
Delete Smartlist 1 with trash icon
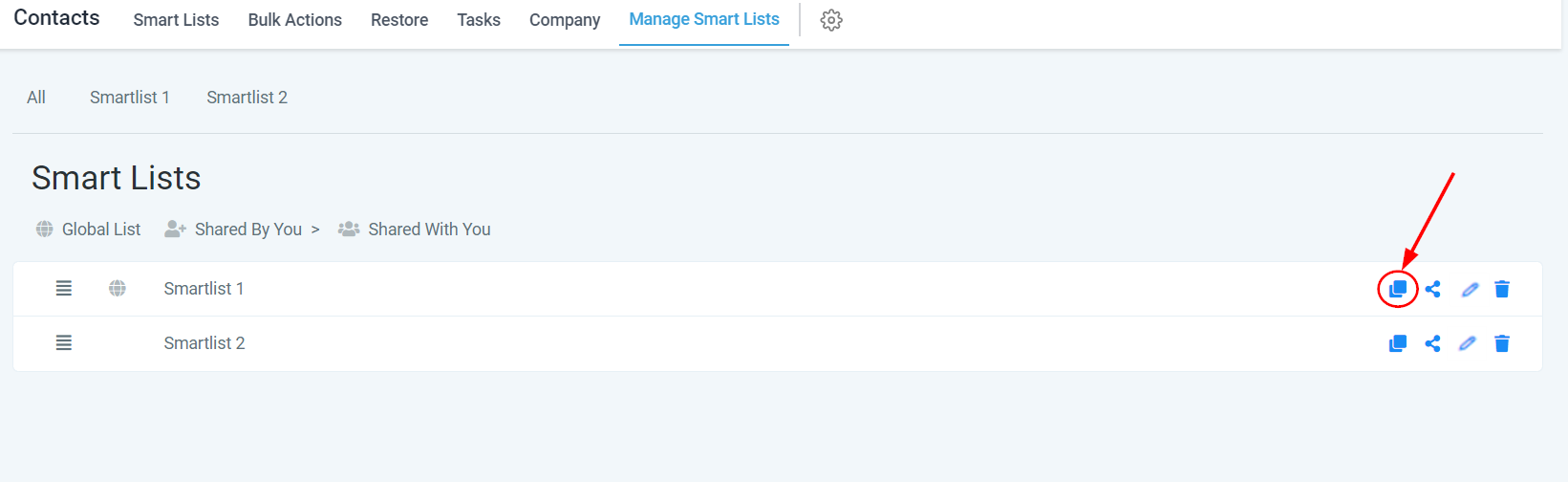pyautogui.click(x=1502, y=289)
